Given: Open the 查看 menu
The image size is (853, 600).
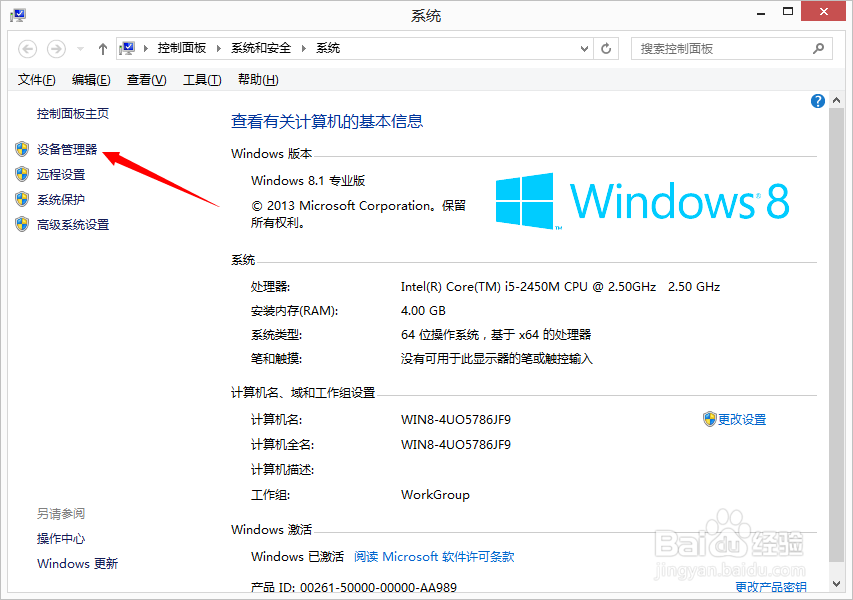Looking at the screenshot, I should [x=145, y=79].
